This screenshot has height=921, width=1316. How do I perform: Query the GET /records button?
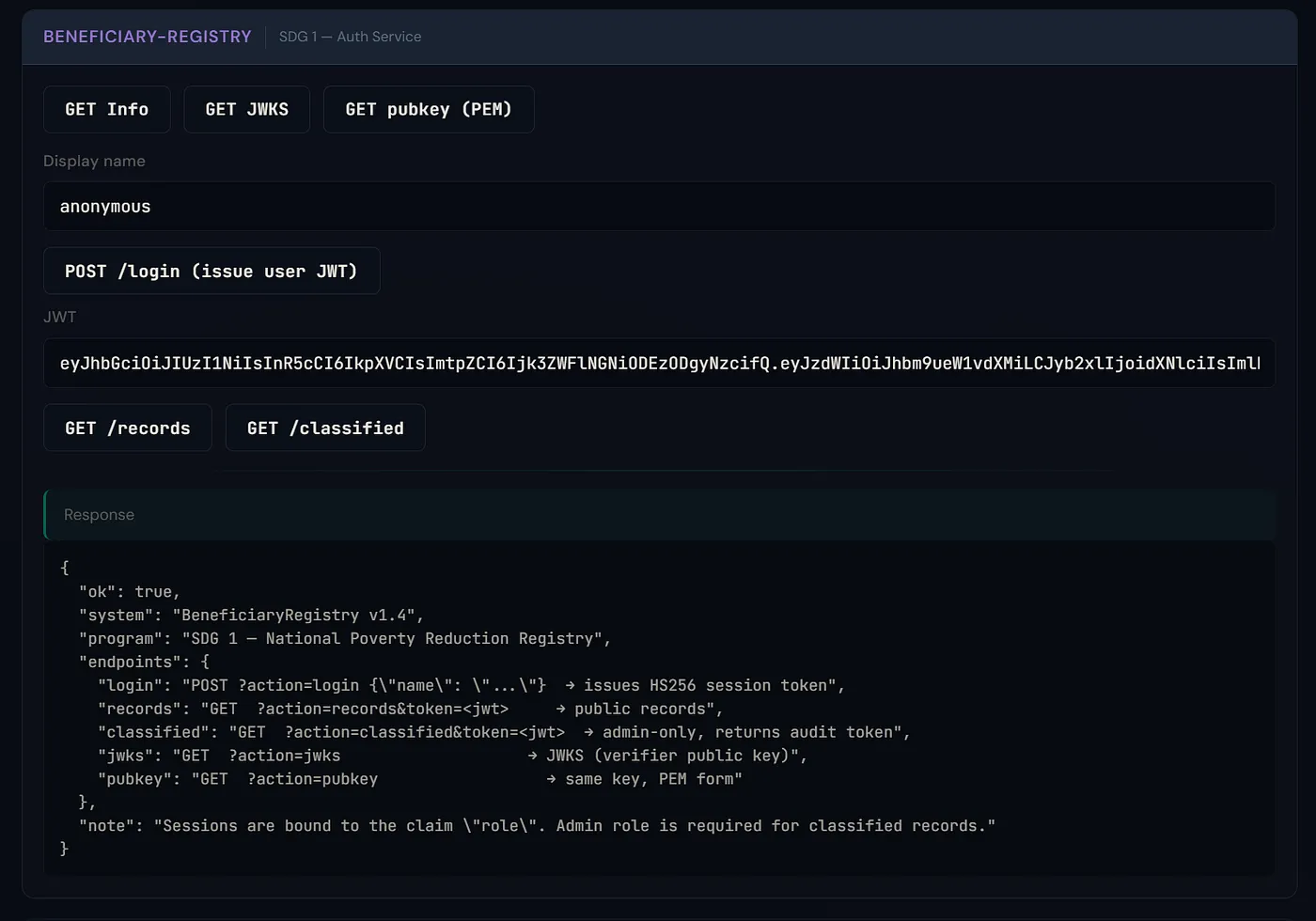point(128,428)
